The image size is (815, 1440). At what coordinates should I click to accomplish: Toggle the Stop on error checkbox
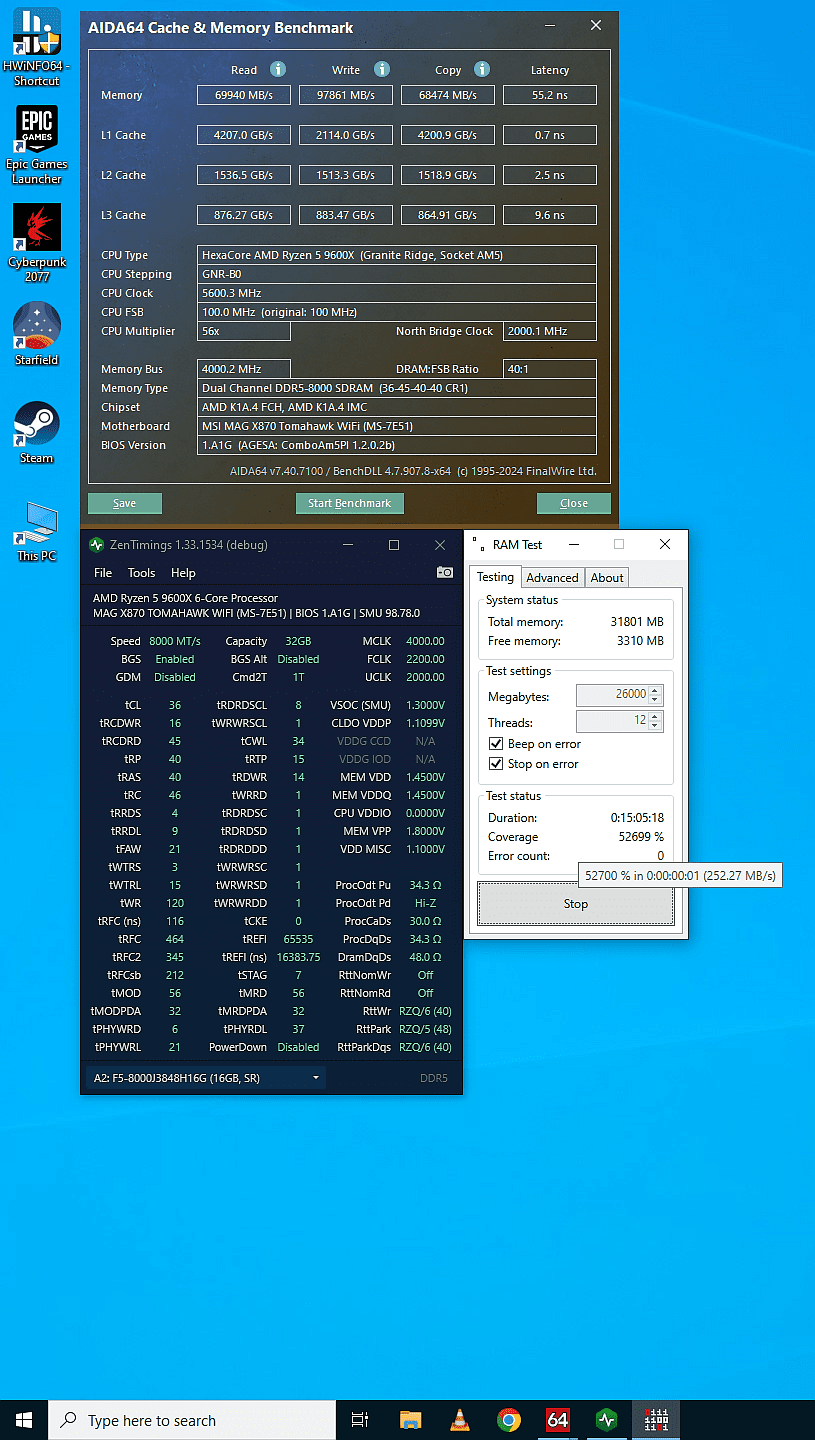pyautogui.click(x=496, y=764)
